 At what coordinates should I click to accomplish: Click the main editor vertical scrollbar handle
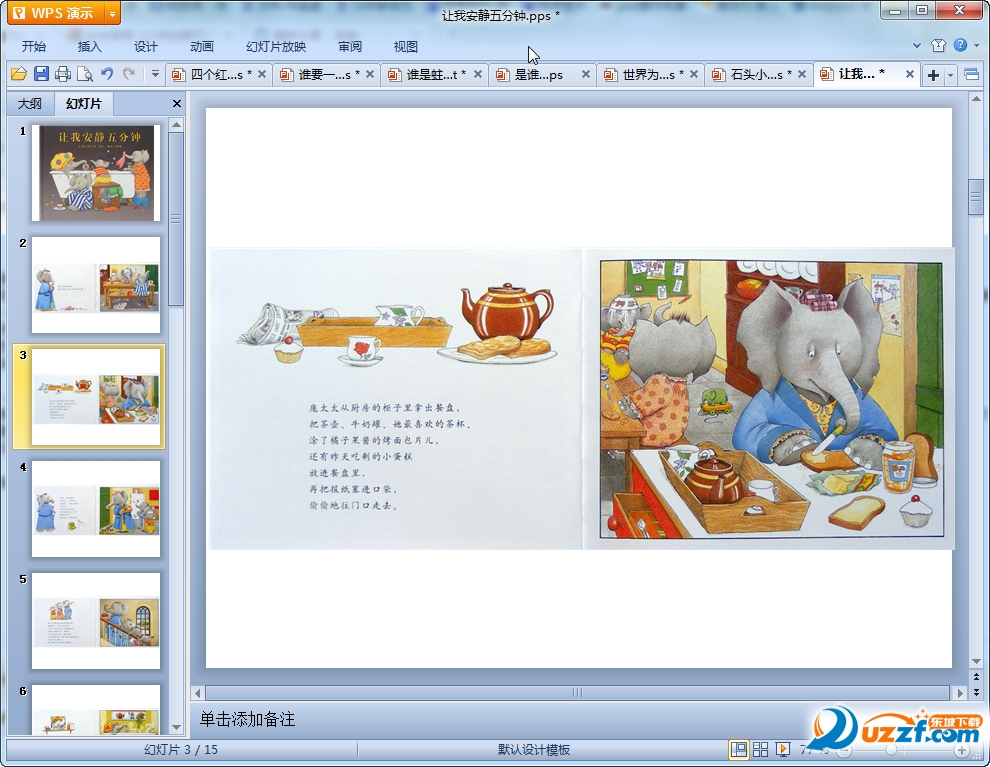(x=975, y=197)
